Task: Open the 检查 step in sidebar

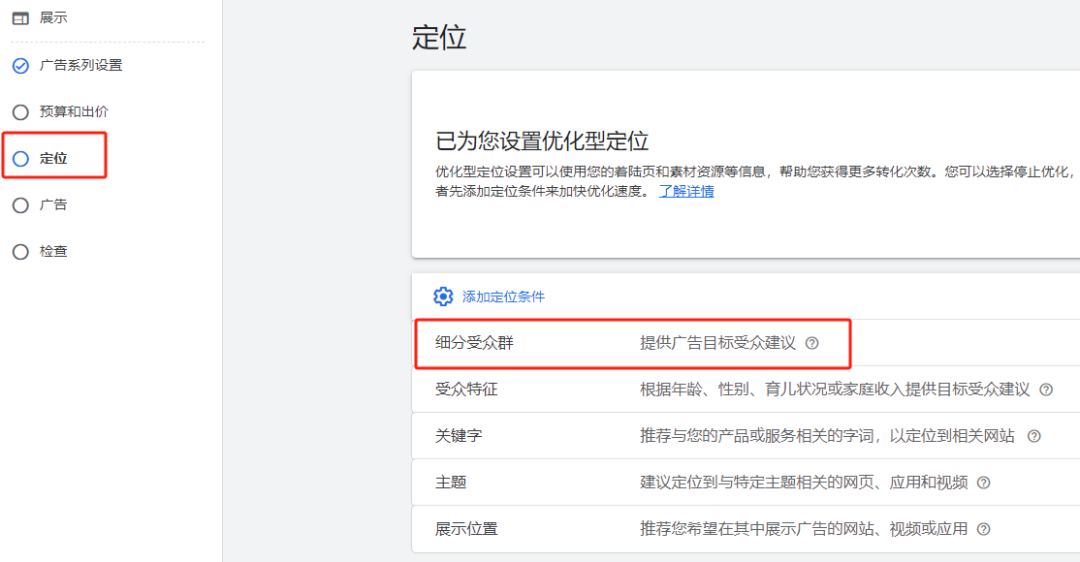Action: (x=54, y=252)
